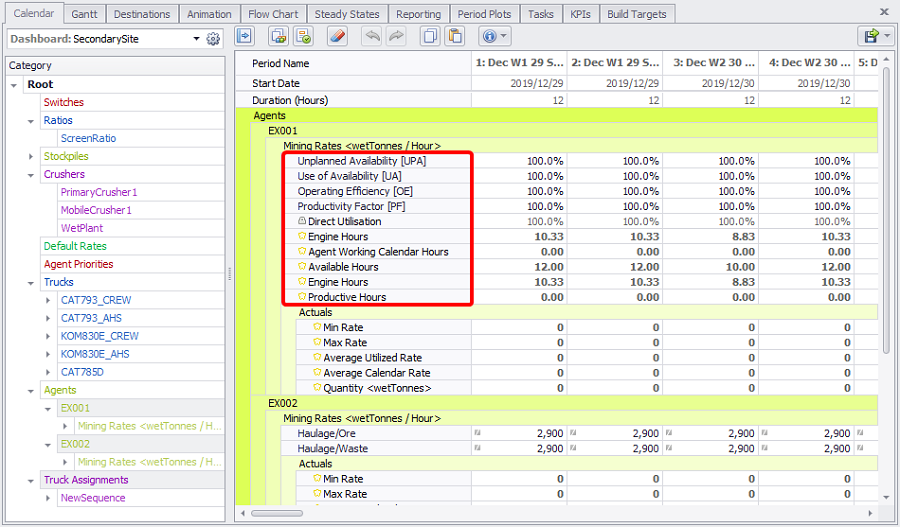900x527 pixels.
Task: Open dashboard settings gear icon
Action: (x=213, y=39)
